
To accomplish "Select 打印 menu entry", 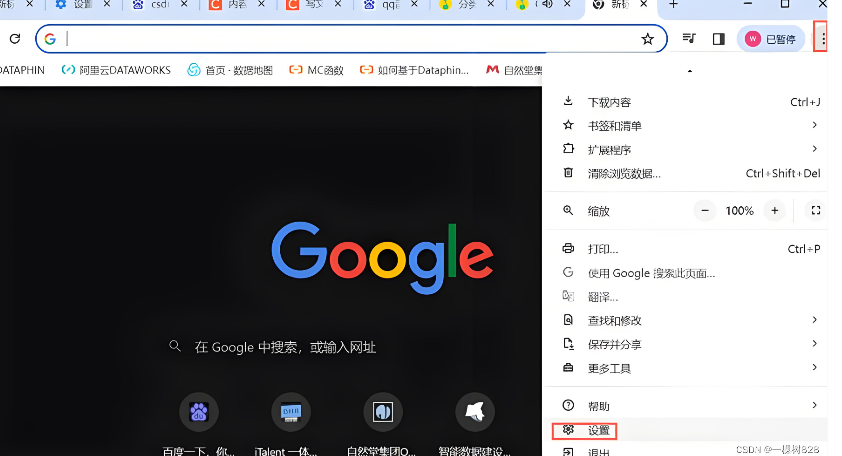I will [x=687, y=249].
